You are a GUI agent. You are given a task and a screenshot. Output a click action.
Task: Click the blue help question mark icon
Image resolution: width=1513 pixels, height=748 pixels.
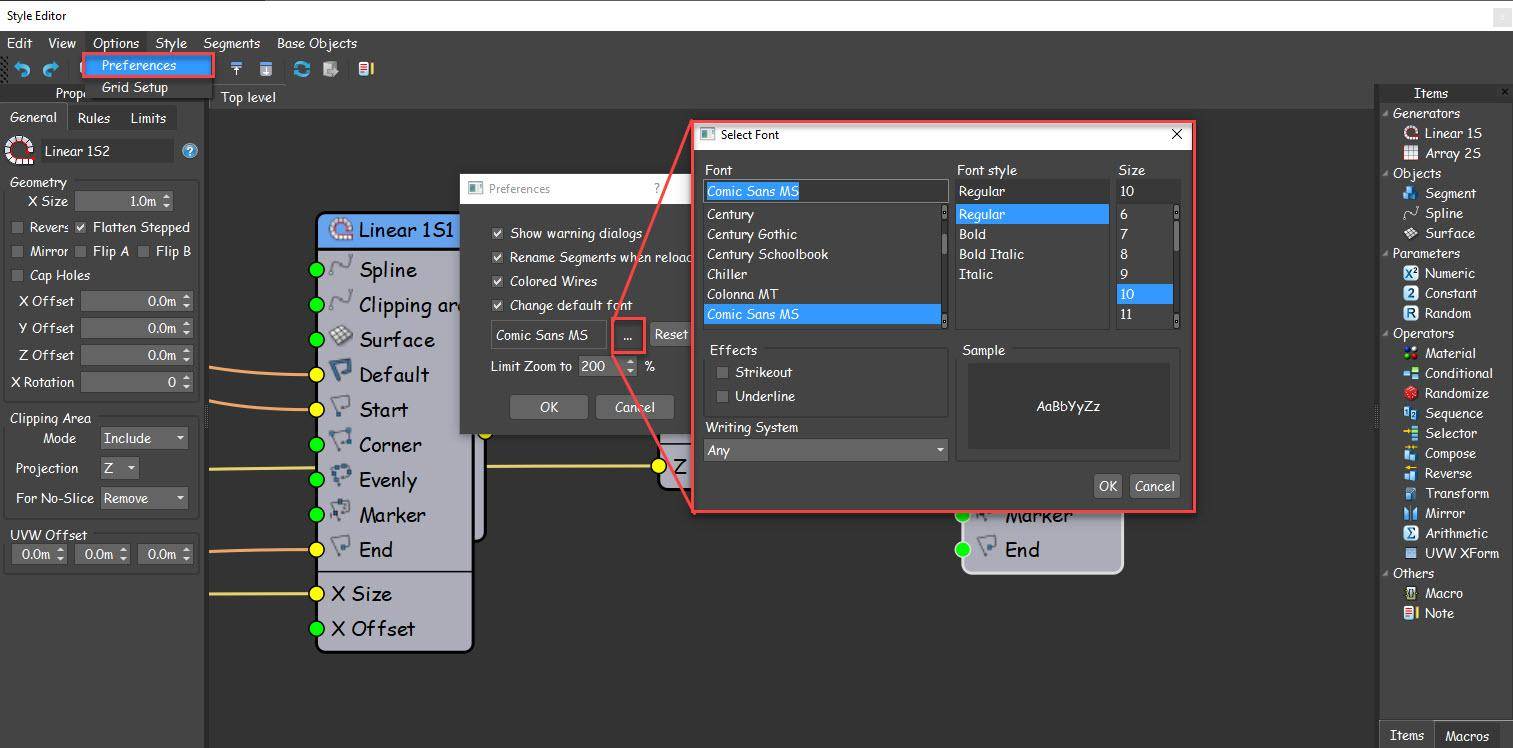190,151
